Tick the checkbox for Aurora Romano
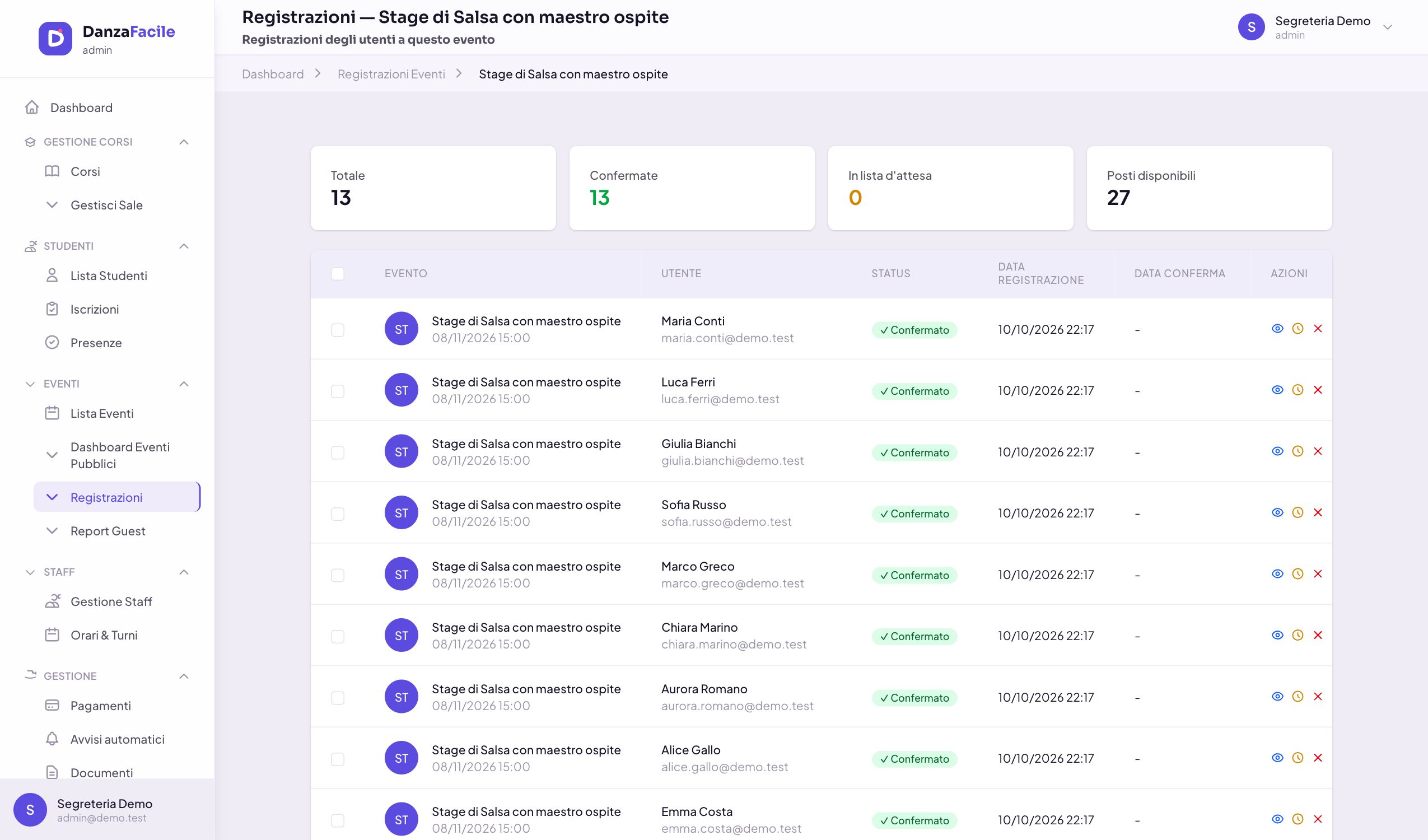The height and width of the screenshot is (840, 1428). tap(338, 698)
